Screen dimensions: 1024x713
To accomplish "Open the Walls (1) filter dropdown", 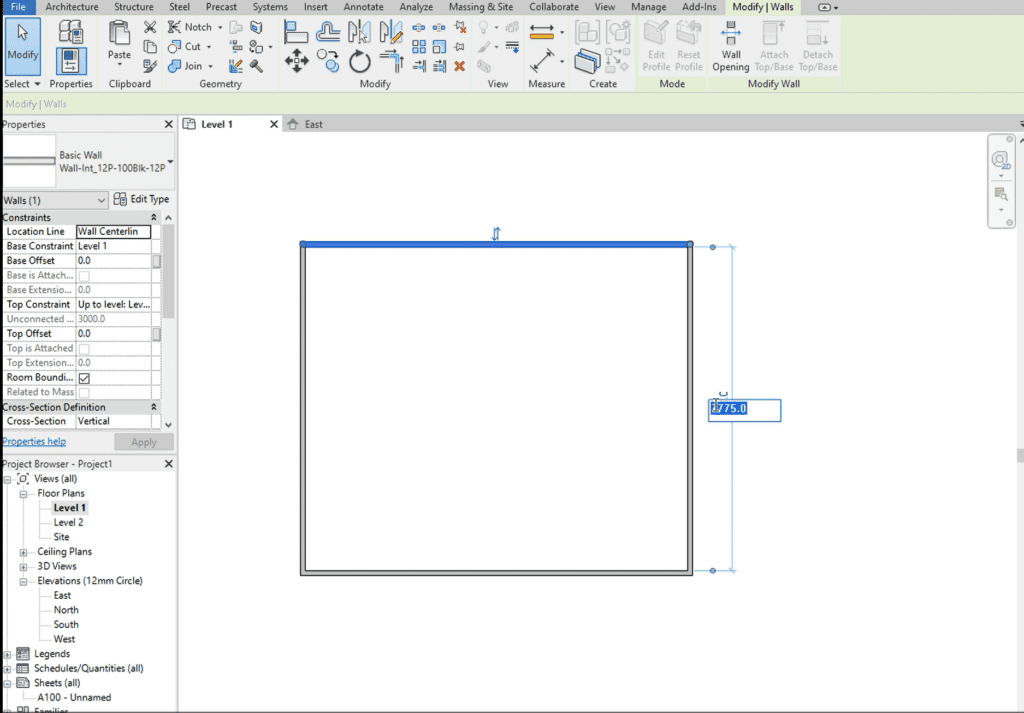I will 54,200.
